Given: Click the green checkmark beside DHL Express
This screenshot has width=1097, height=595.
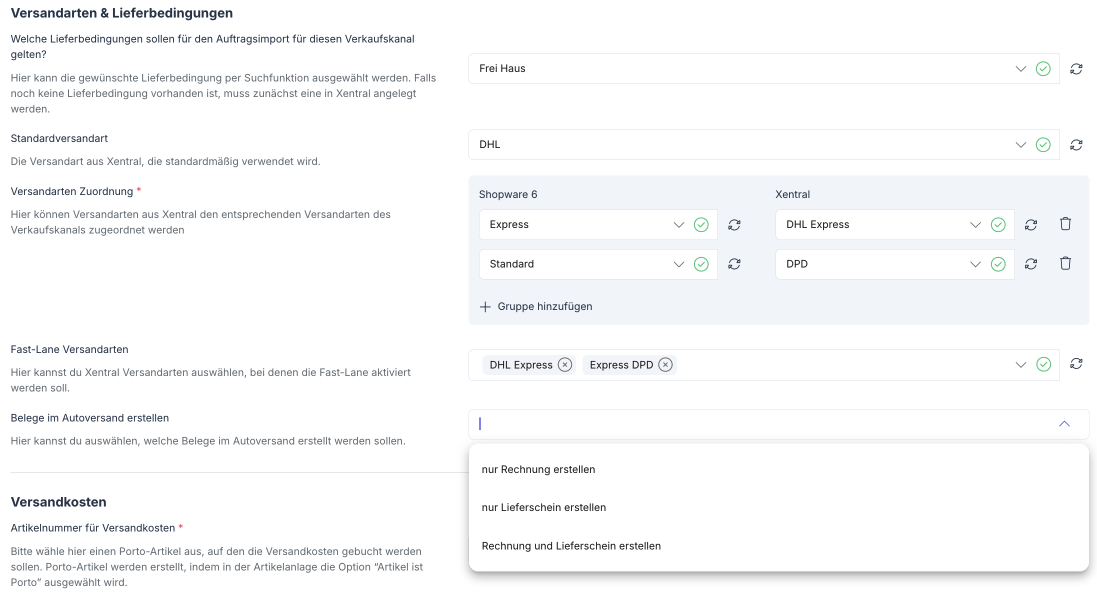Looking at the screenshot, I should pyautogui.click(x=998, y=225).
